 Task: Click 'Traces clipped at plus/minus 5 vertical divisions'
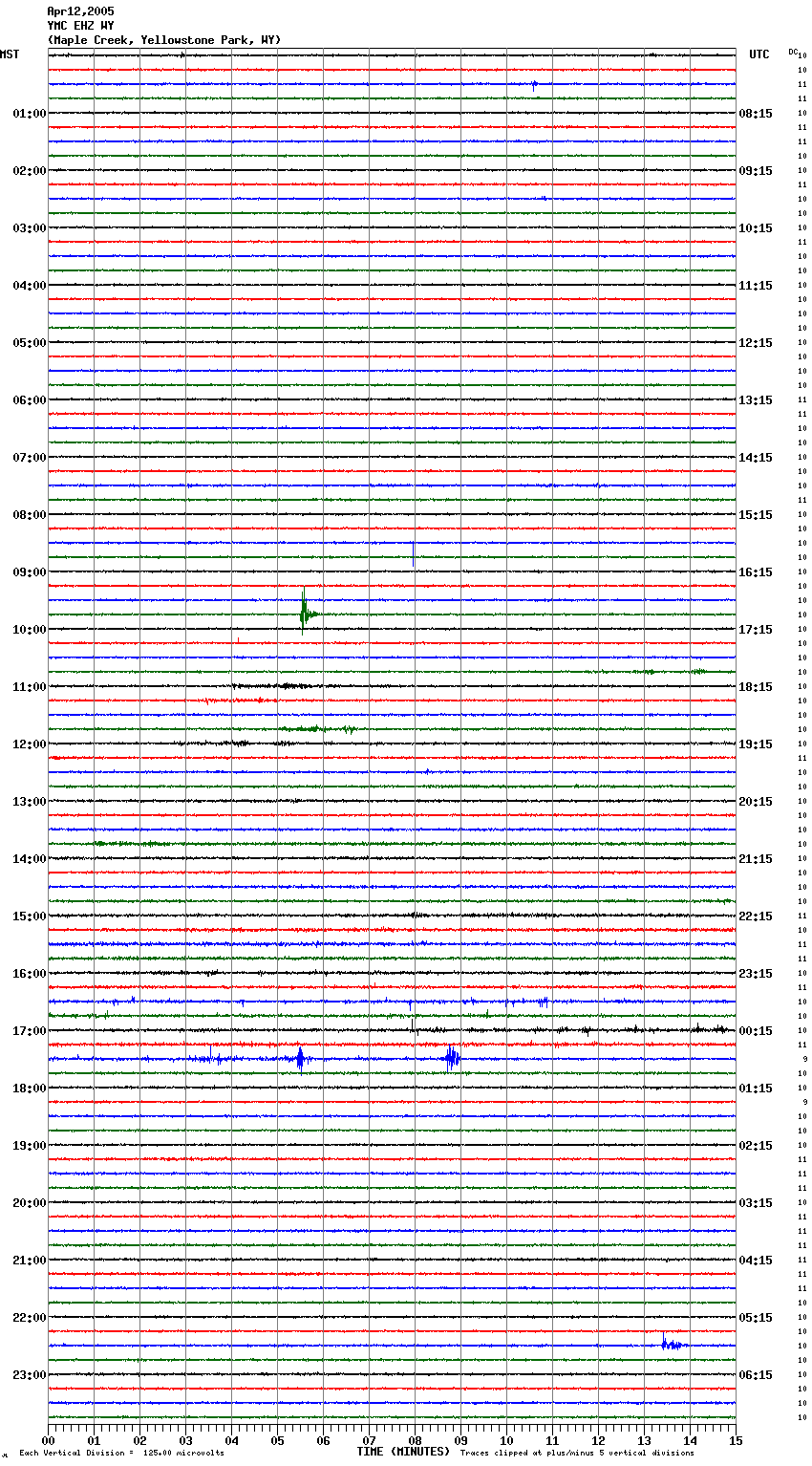577,1454
